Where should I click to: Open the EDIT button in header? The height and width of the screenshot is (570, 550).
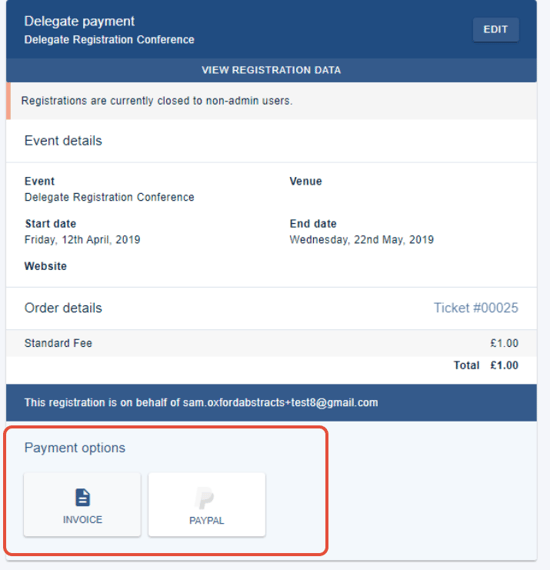click(495, 29)
